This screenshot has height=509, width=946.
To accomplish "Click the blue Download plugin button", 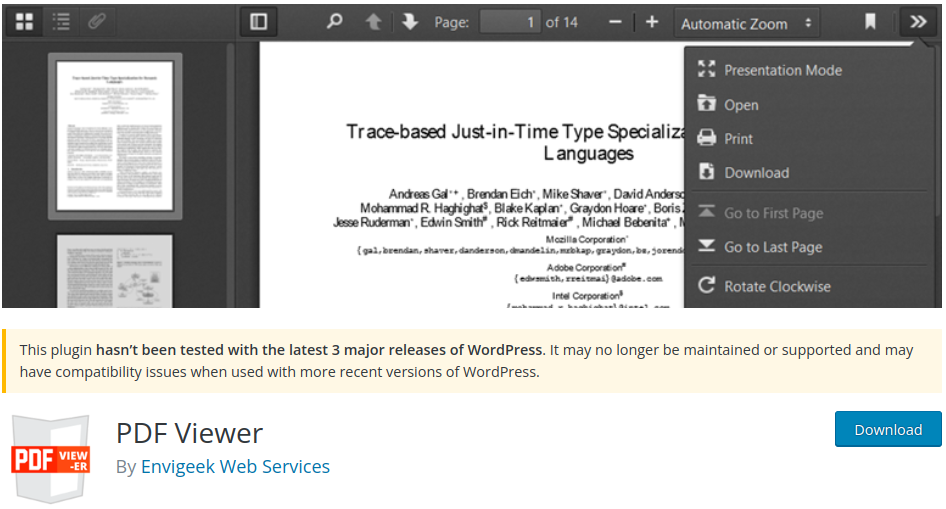I will 888,429.
